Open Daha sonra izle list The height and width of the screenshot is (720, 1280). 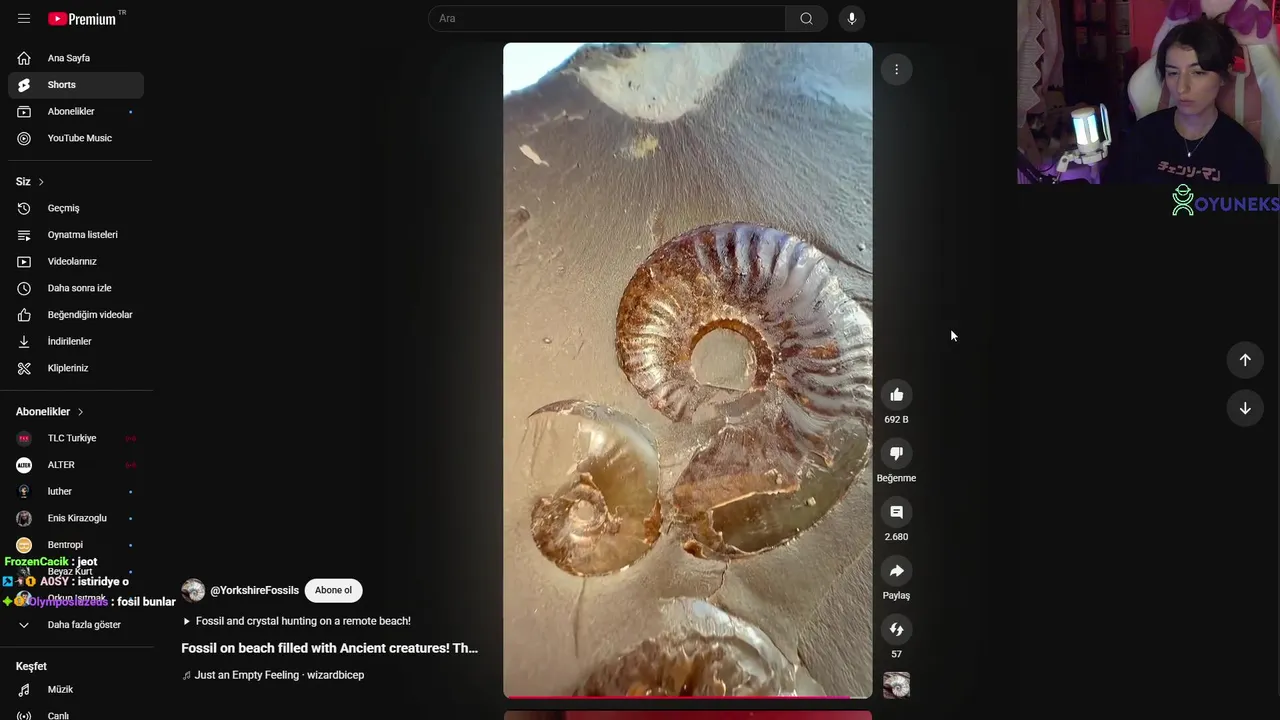pos(76,288)
